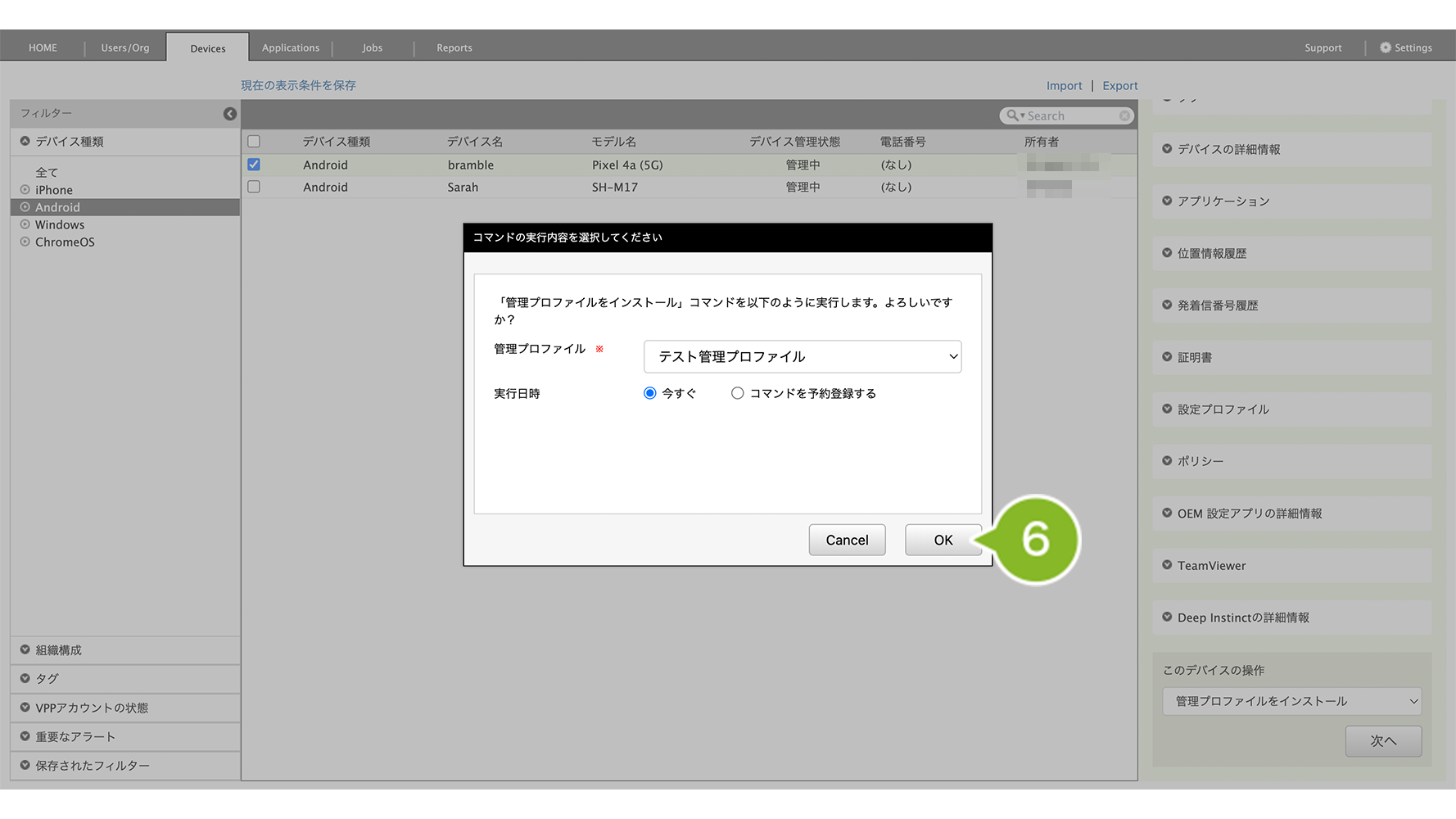This screenshot has width=1456, height=819.
Task: Click the 次へ button
Action: (1383, 740)
